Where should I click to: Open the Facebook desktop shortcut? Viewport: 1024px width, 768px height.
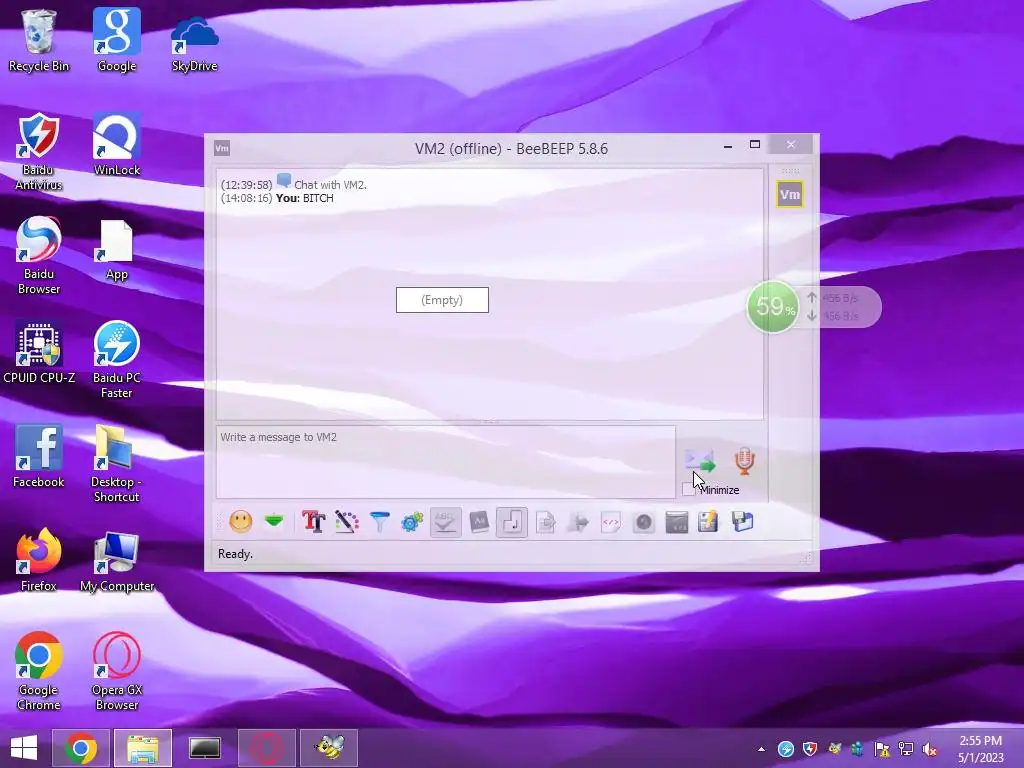click(39, 456)
